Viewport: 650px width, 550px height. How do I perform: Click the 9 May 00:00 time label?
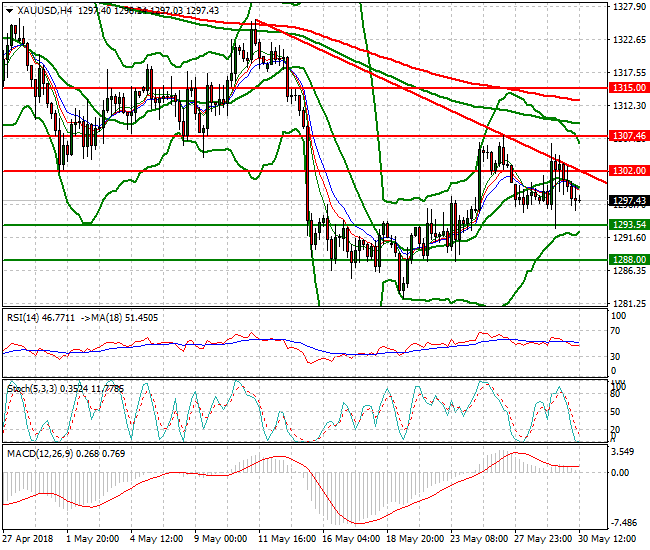click(x=221, y=539)
